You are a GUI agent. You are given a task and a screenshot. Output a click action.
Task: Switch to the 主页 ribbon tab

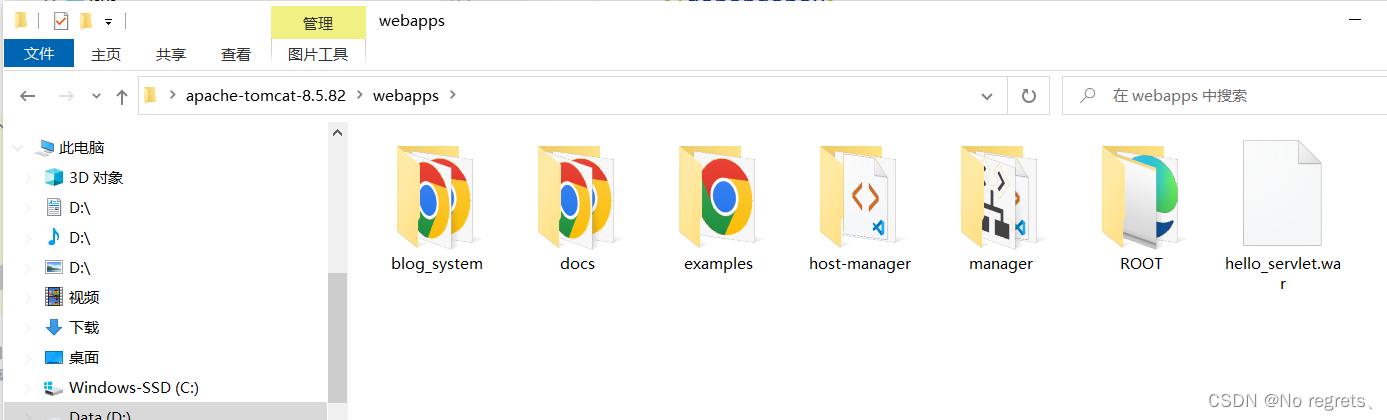[106, 55]
